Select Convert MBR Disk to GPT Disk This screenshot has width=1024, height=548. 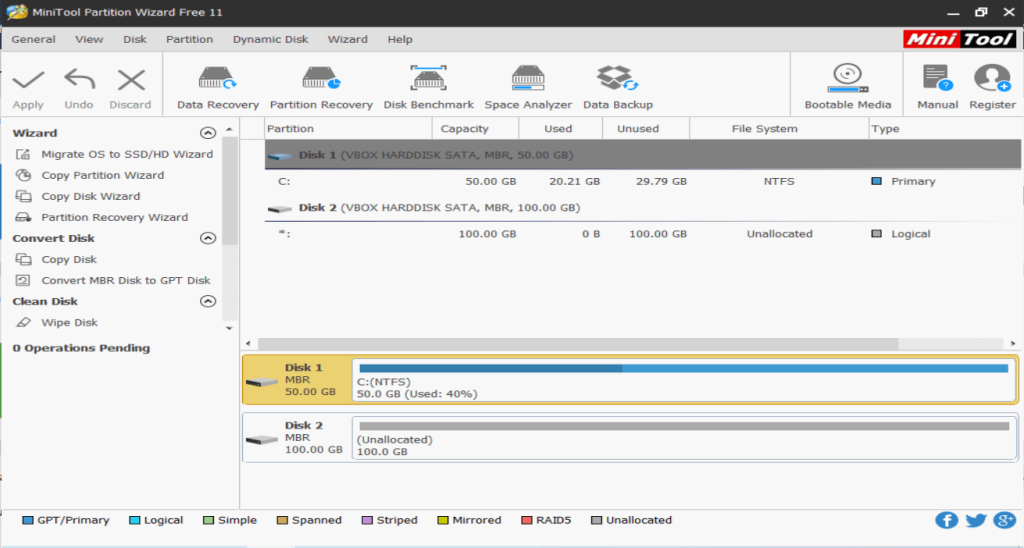(126, 280)
